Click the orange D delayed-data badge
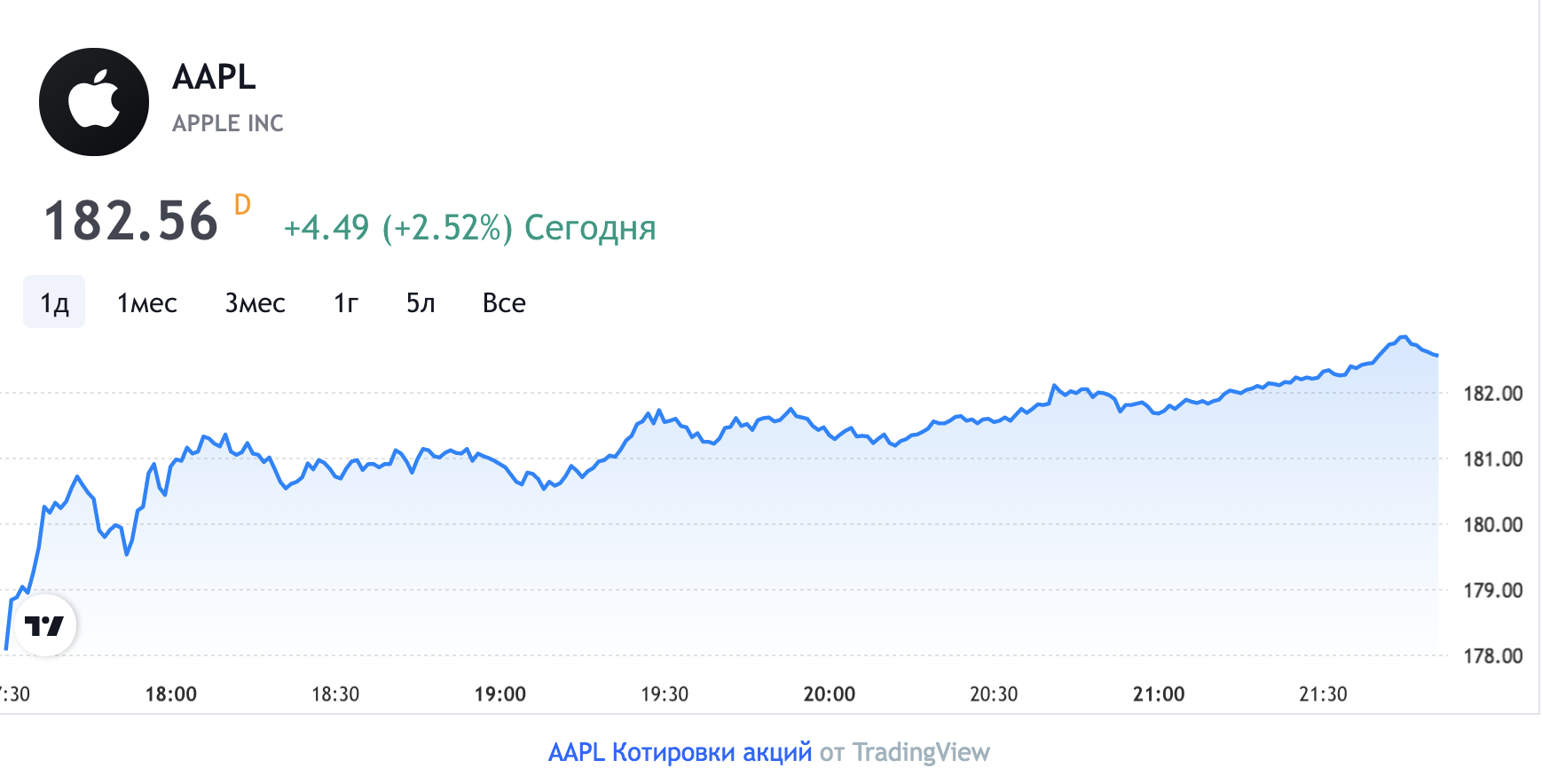1542x784 pixels. [x=242, y=205]
